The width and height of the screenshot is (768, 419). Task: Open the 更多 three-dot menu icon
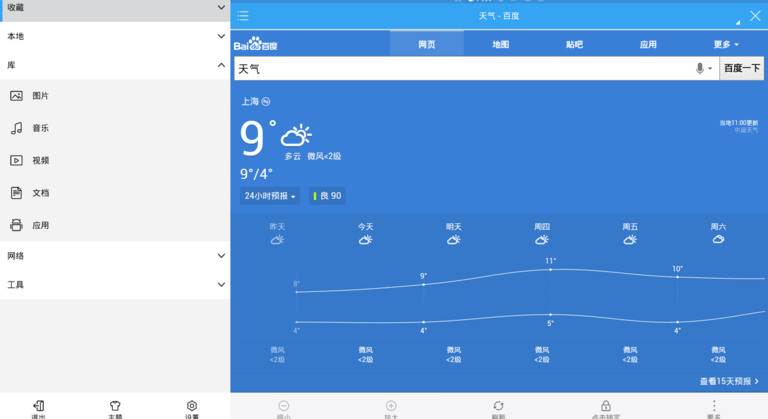point(714,406)
